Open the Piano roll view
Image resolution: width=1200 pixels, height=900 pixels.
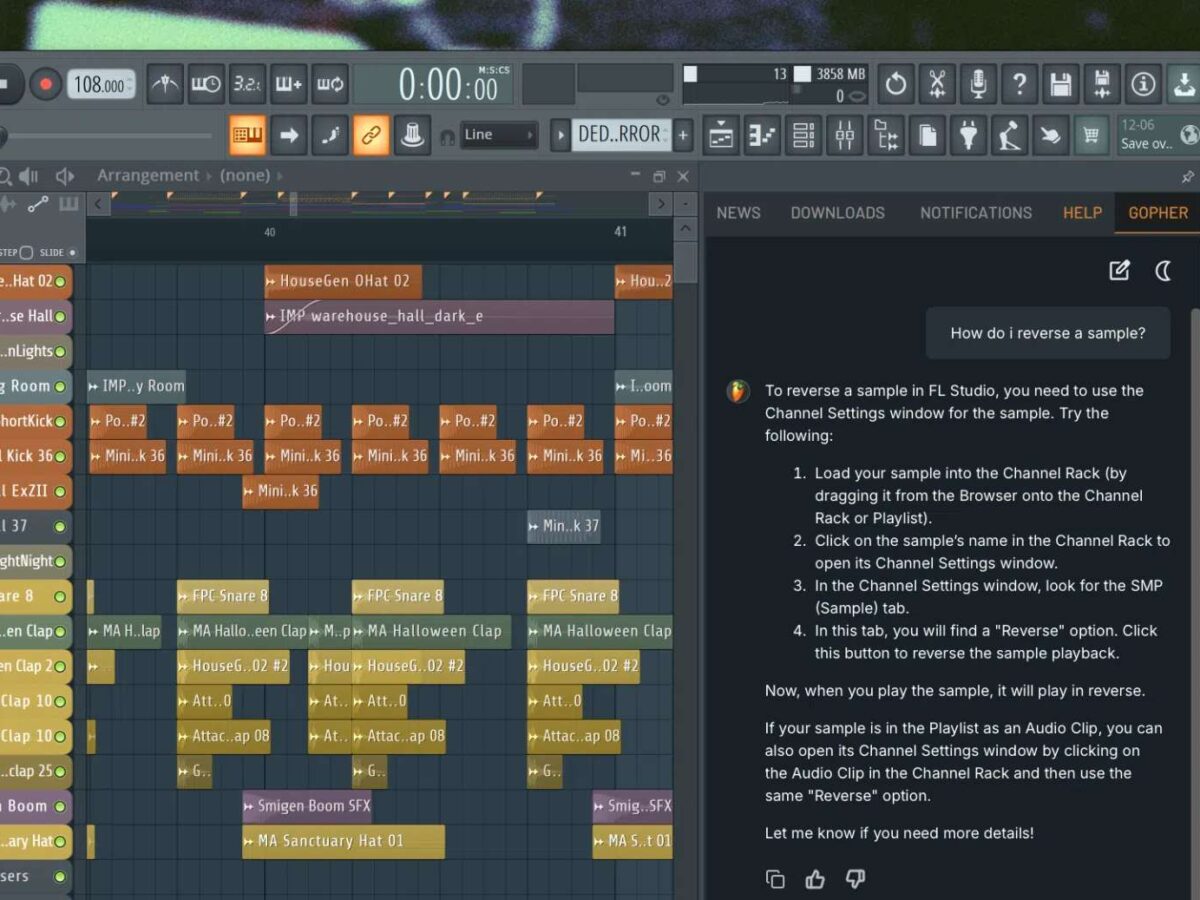click(x=762, y=135)
